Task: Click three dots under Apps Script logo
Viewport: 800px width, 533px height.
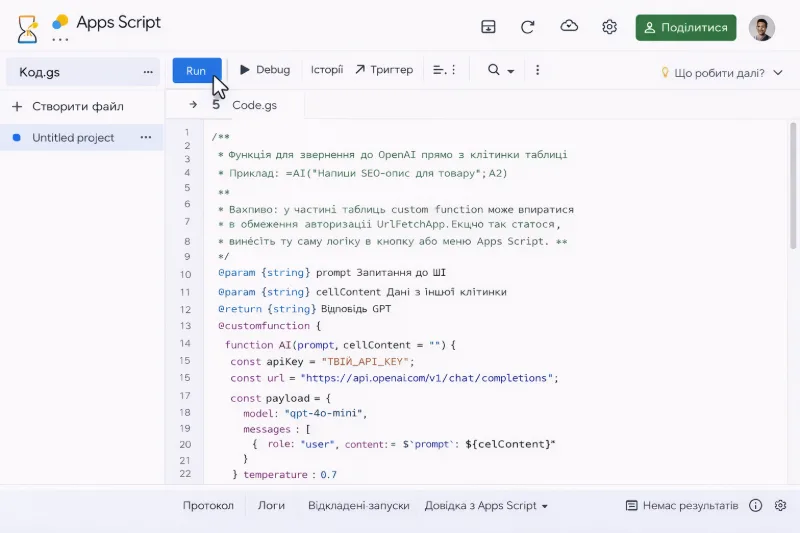Action: (60, 39)
